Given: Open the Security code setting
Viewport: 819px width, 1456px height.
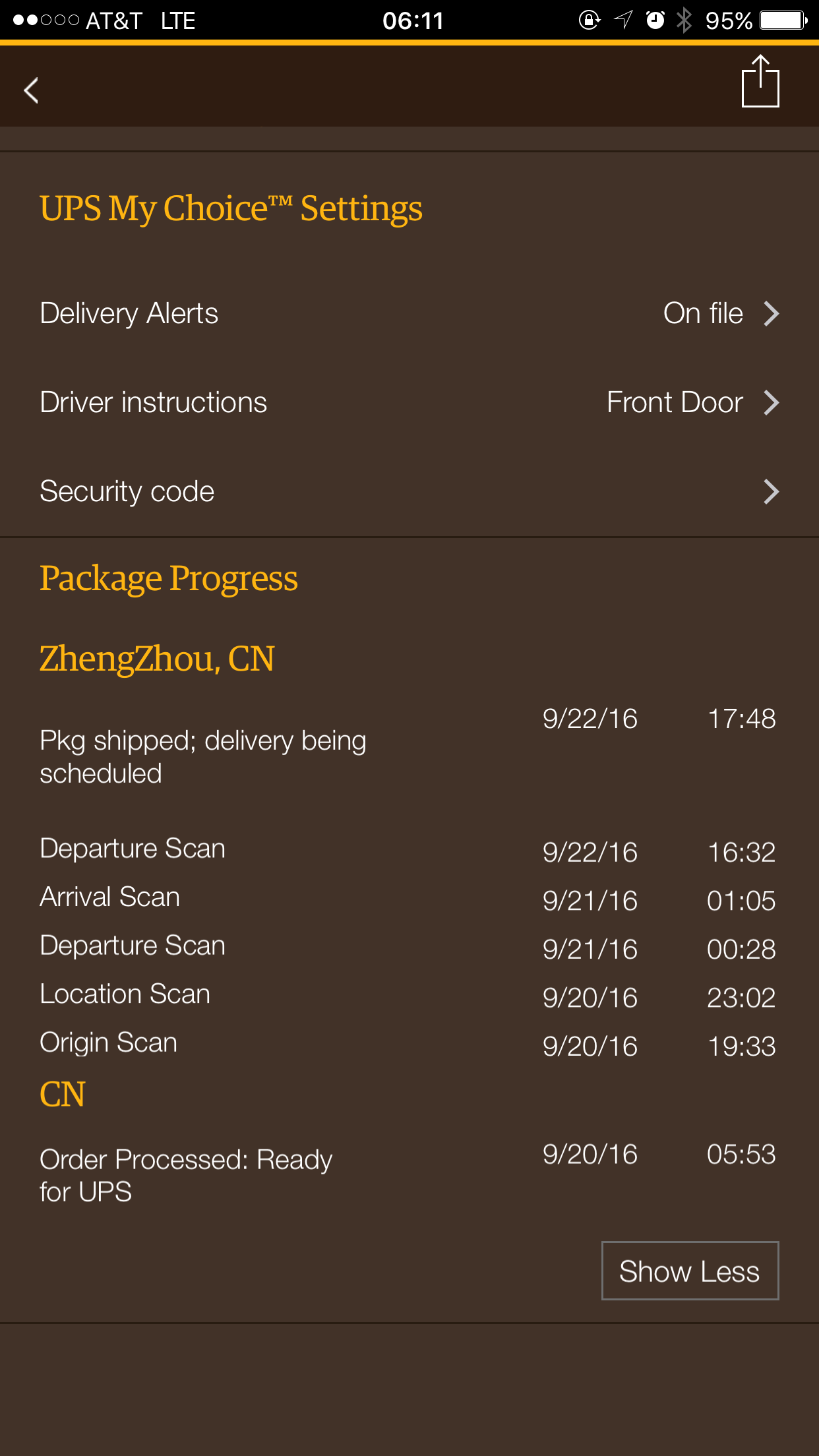Looking at the screenshot, I should 127,492.
